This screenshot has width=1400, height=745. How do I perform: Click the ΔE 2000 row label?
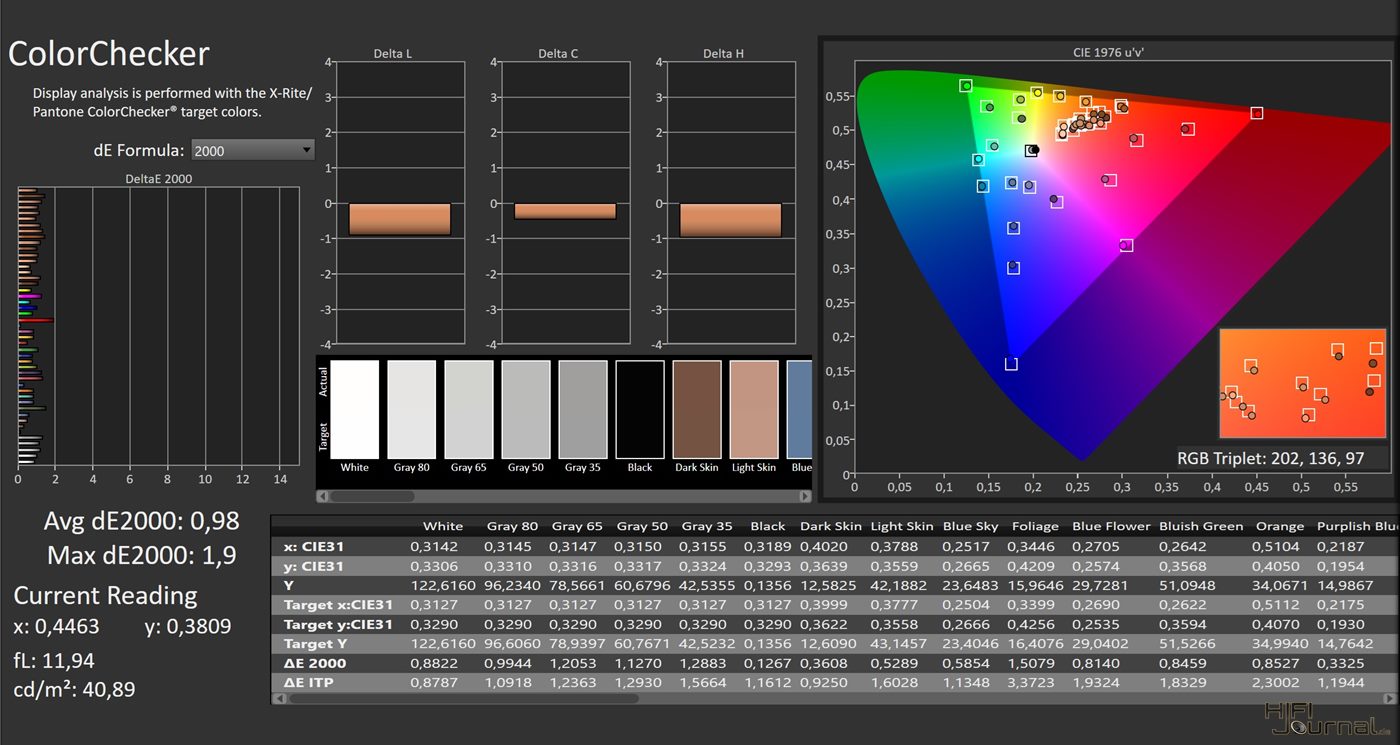(314, 663)
